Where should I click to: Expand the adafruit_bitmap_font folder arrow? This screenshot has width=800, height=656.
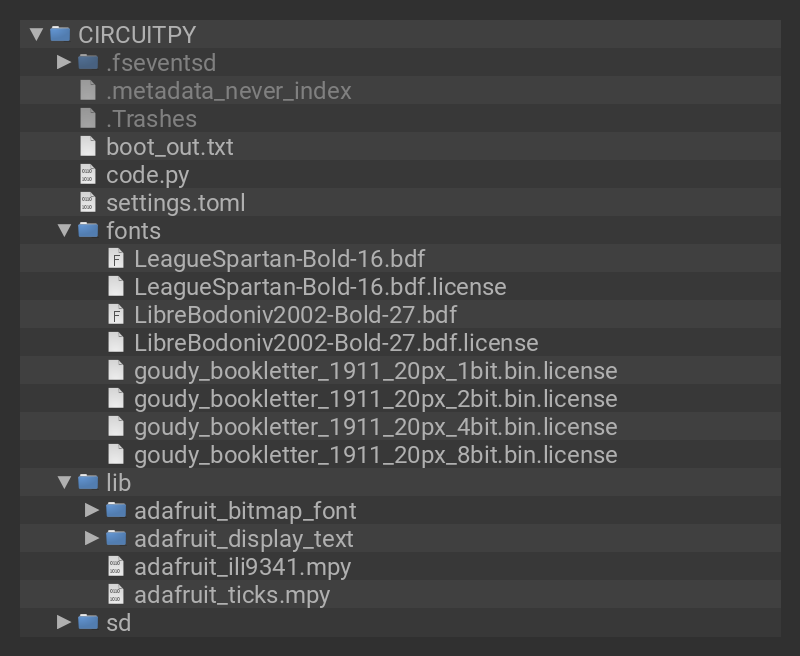coord(92,510)
